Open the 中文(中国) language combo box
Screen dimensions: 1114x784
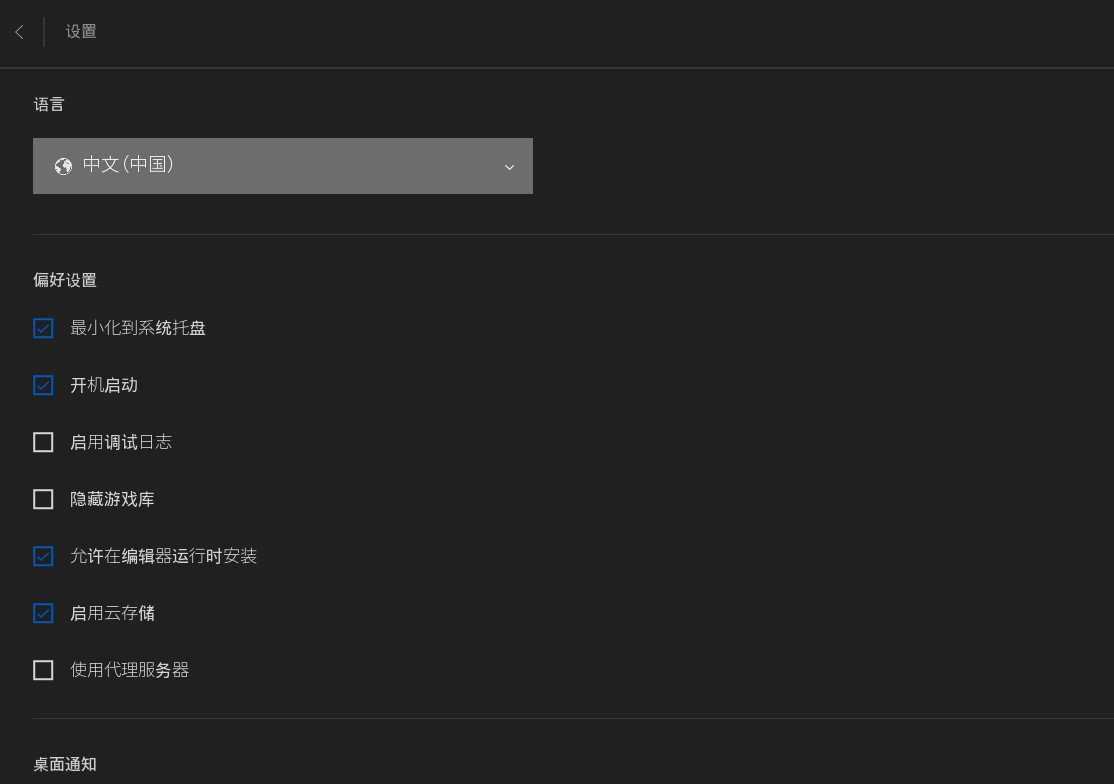[282, 166]
